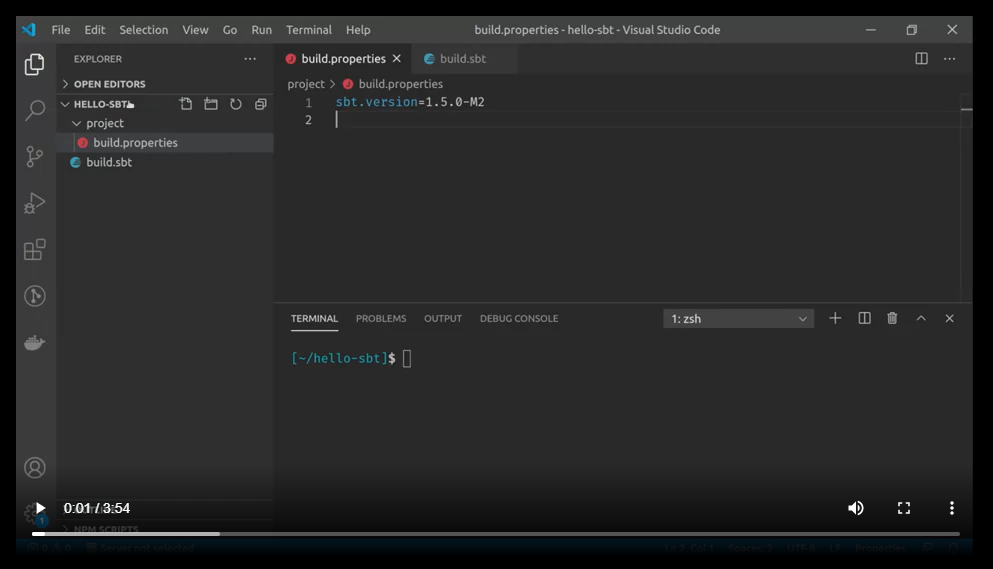Create a new terminal with plus icon

(x=835, y=318)
